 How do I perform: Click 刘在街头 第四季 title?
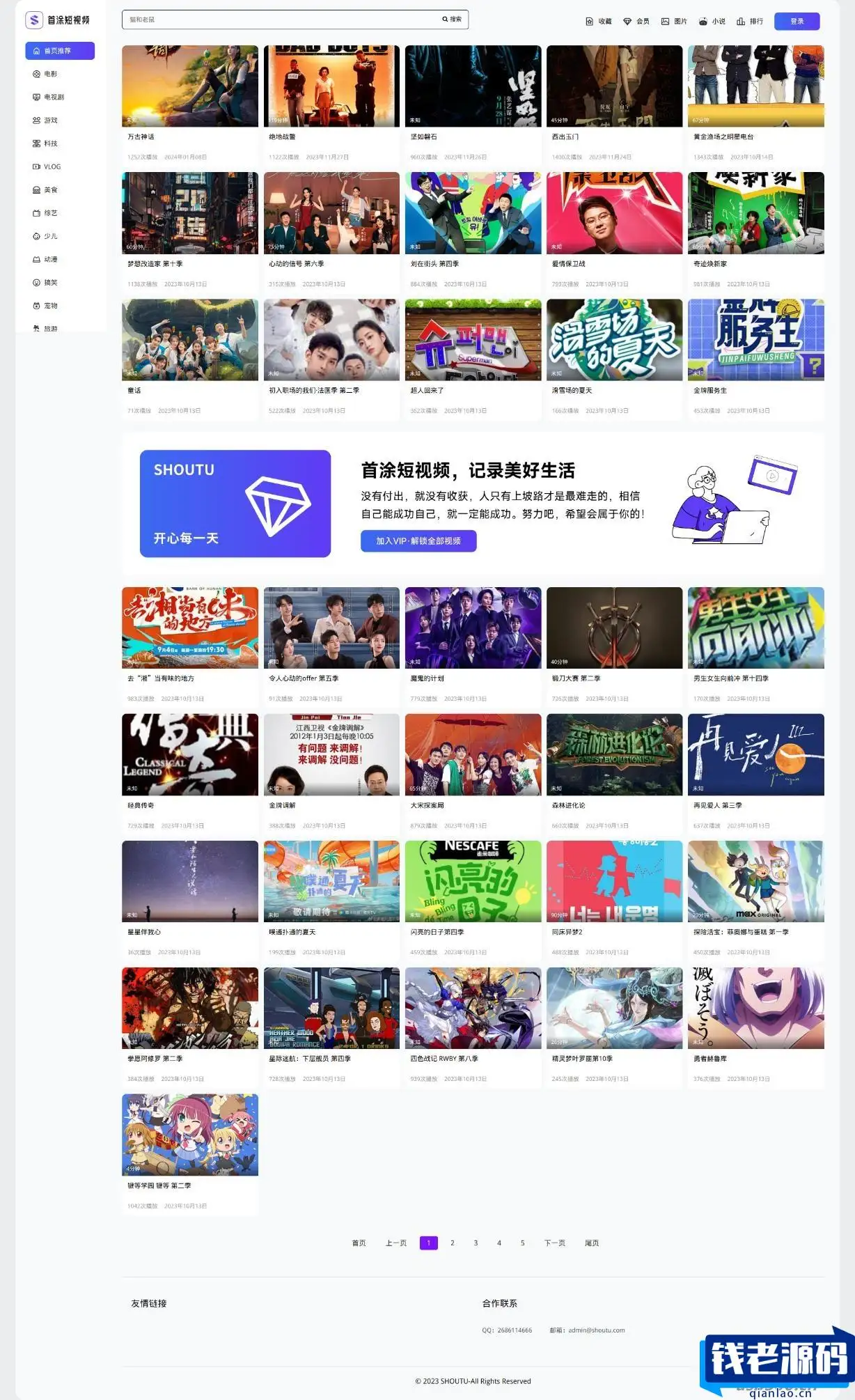tap(434, 264)
